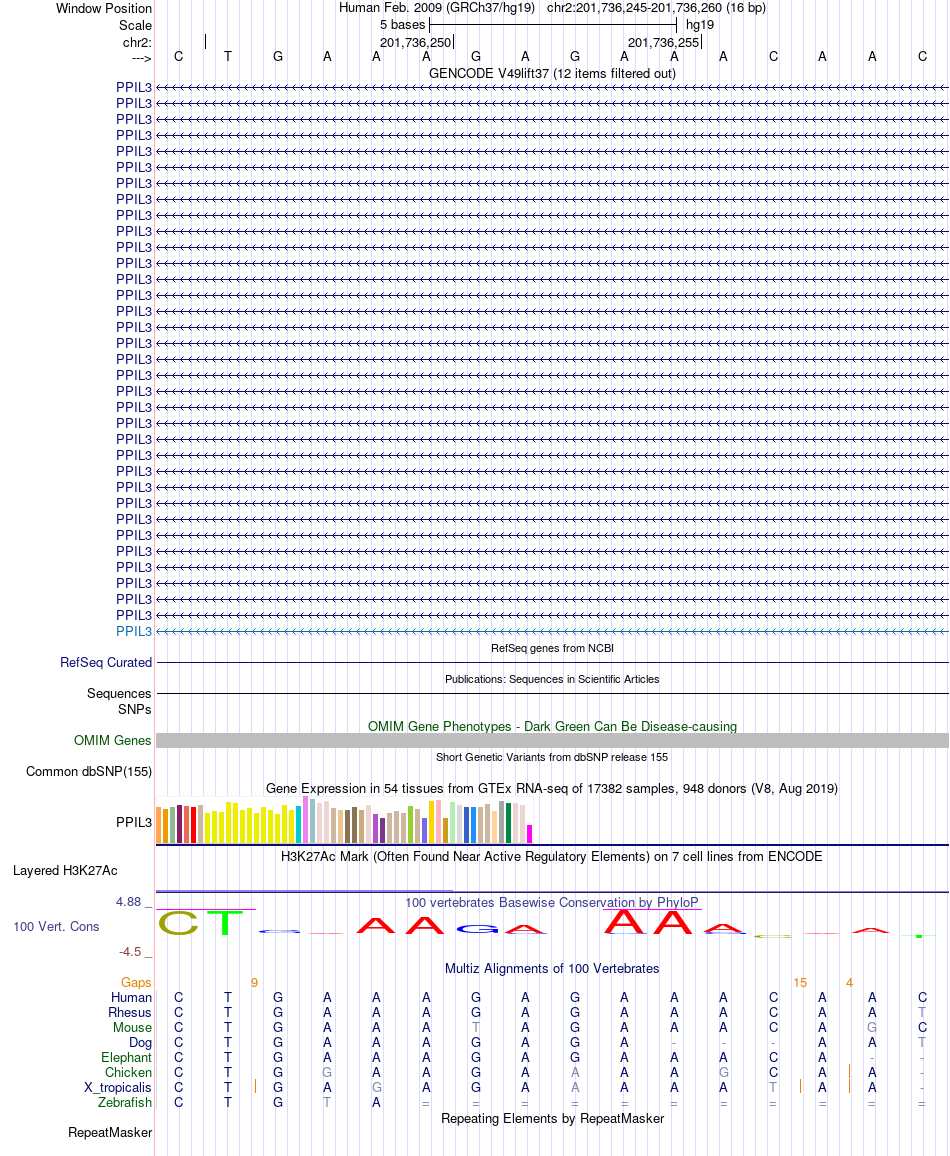Click the 4.88 PhyloP maximum value
The width and height of the screenshot is (950, 1156).
(x=128, y=902)
